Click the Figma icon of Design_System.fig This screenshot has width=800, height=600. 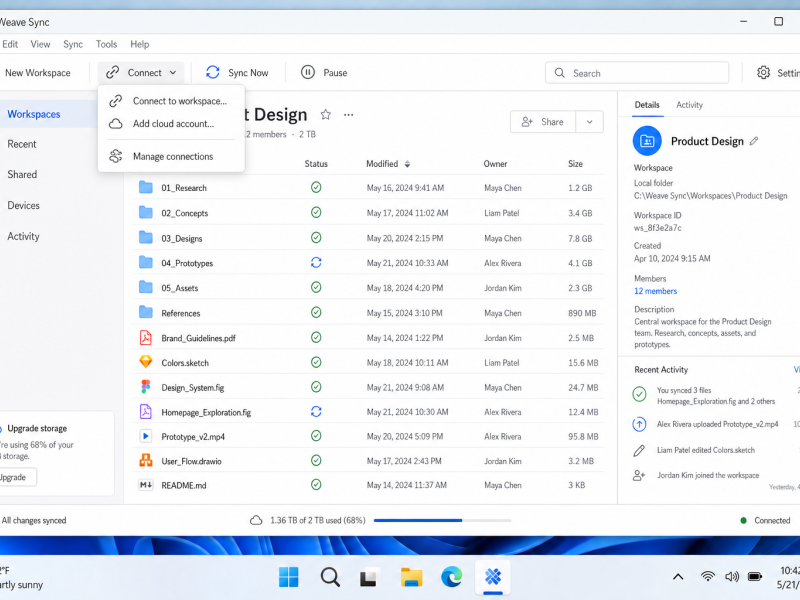tap(146, 387)
